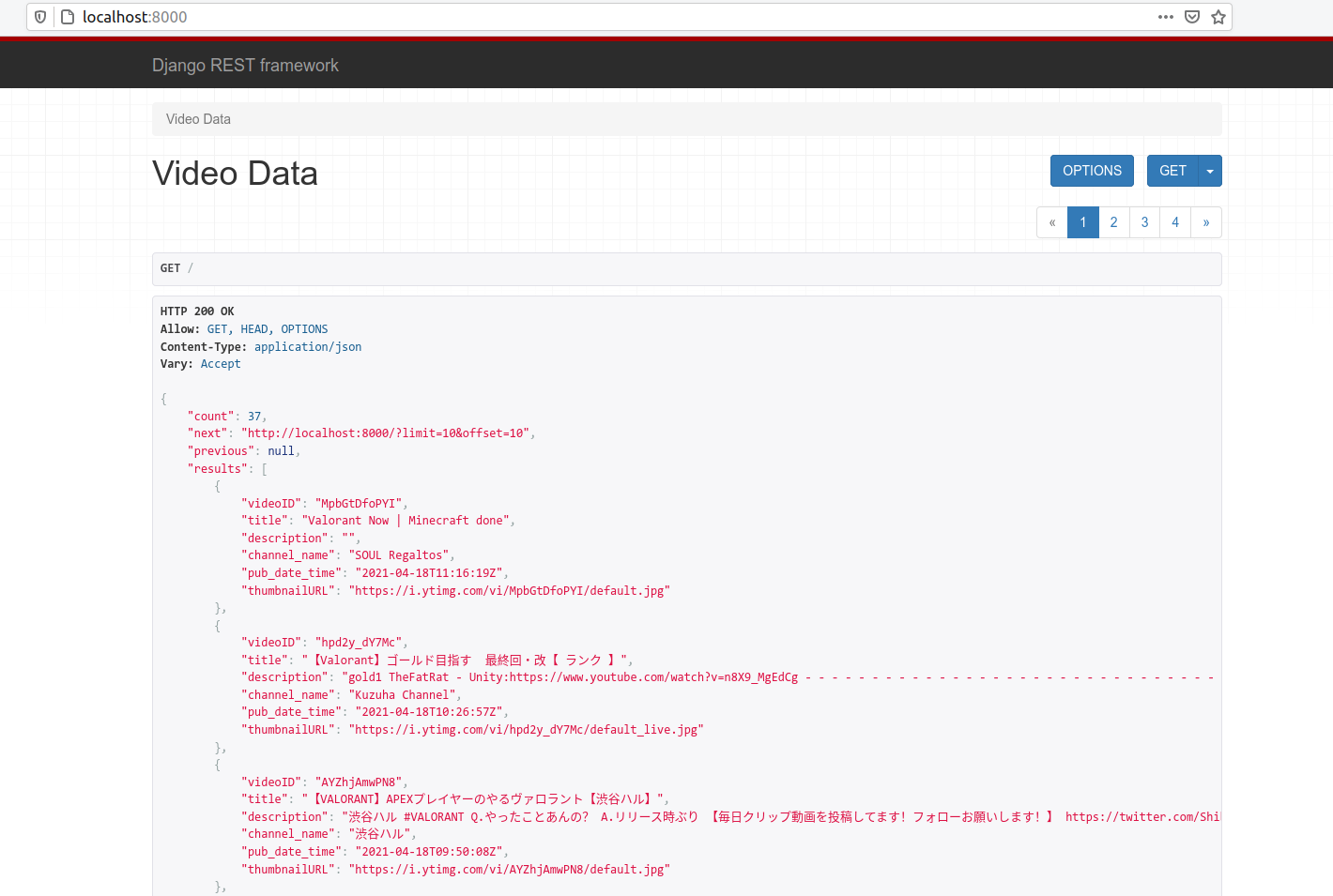The width and height of the screenshot is (1333, 896).
Task: Go to pagination page 3
Action: (1145, 222)
